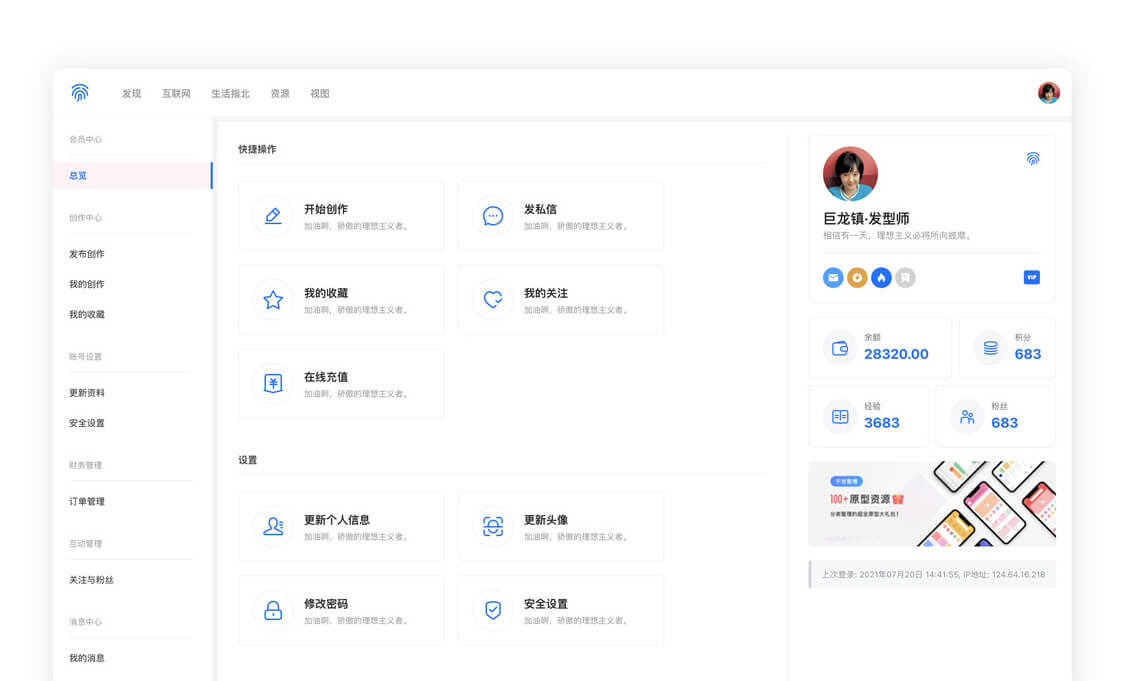
Task: Click the user avatar in top right corner
Action: click(1048, 93)
